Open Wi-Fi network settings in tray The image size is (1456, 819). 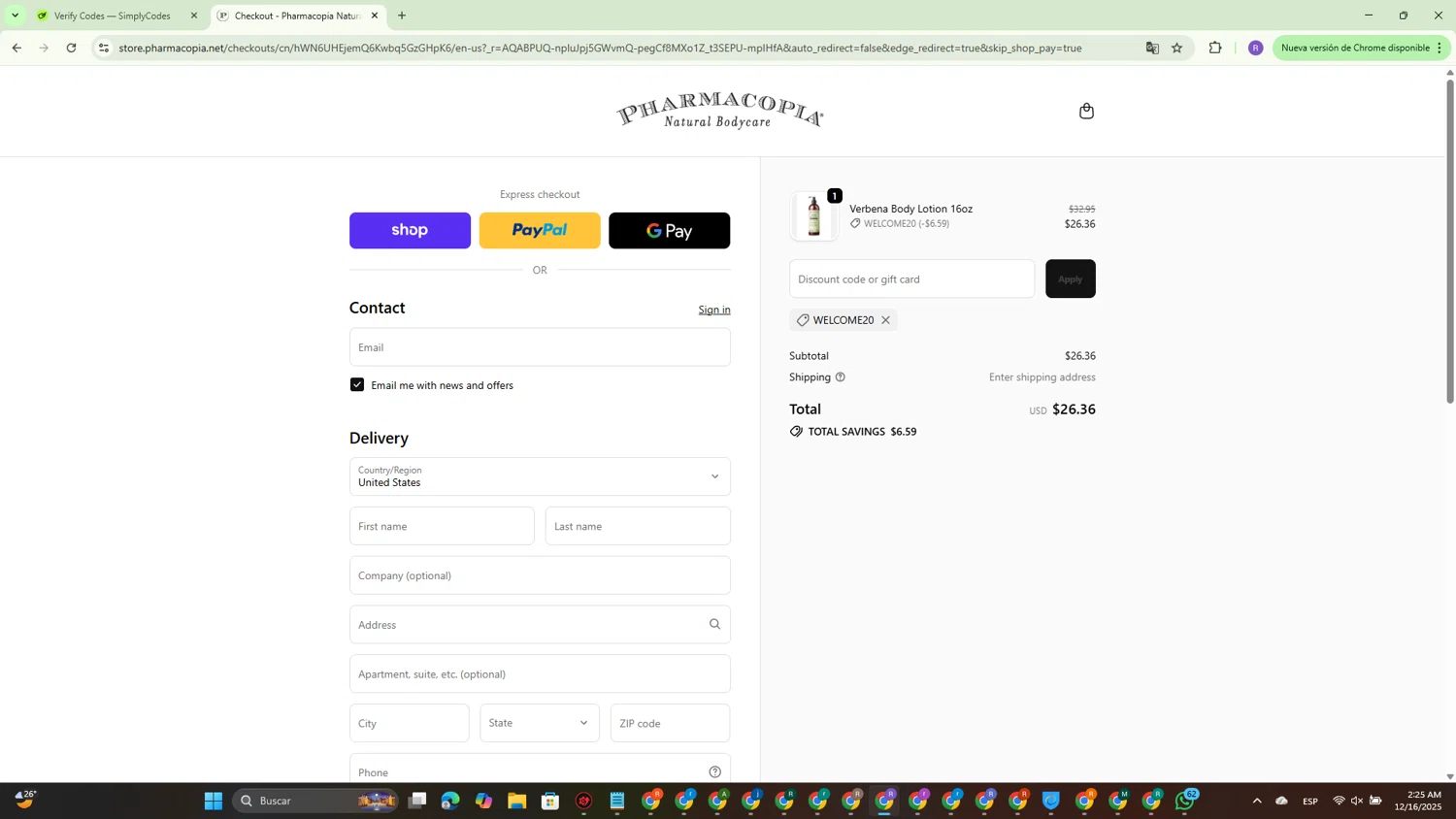coord(1339,801)
